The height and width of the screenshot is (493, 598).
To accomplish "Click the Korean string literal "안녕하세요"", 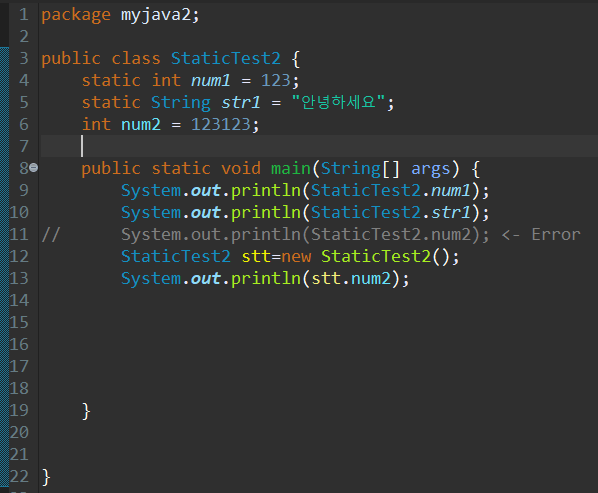I will click(x=338, y=102).
